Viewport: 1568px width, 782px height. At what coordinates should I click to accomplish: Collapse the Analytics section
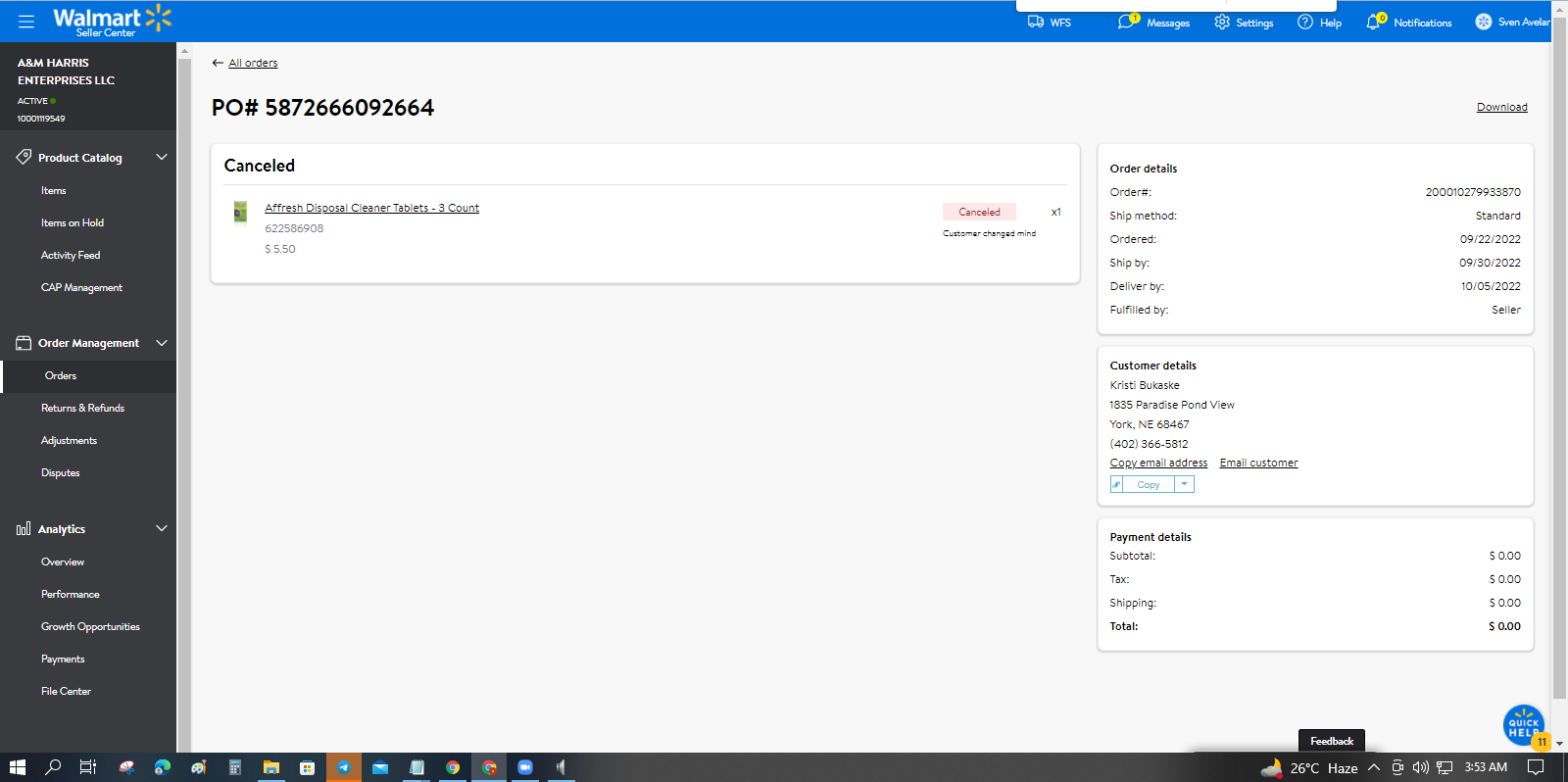point(162,529)
